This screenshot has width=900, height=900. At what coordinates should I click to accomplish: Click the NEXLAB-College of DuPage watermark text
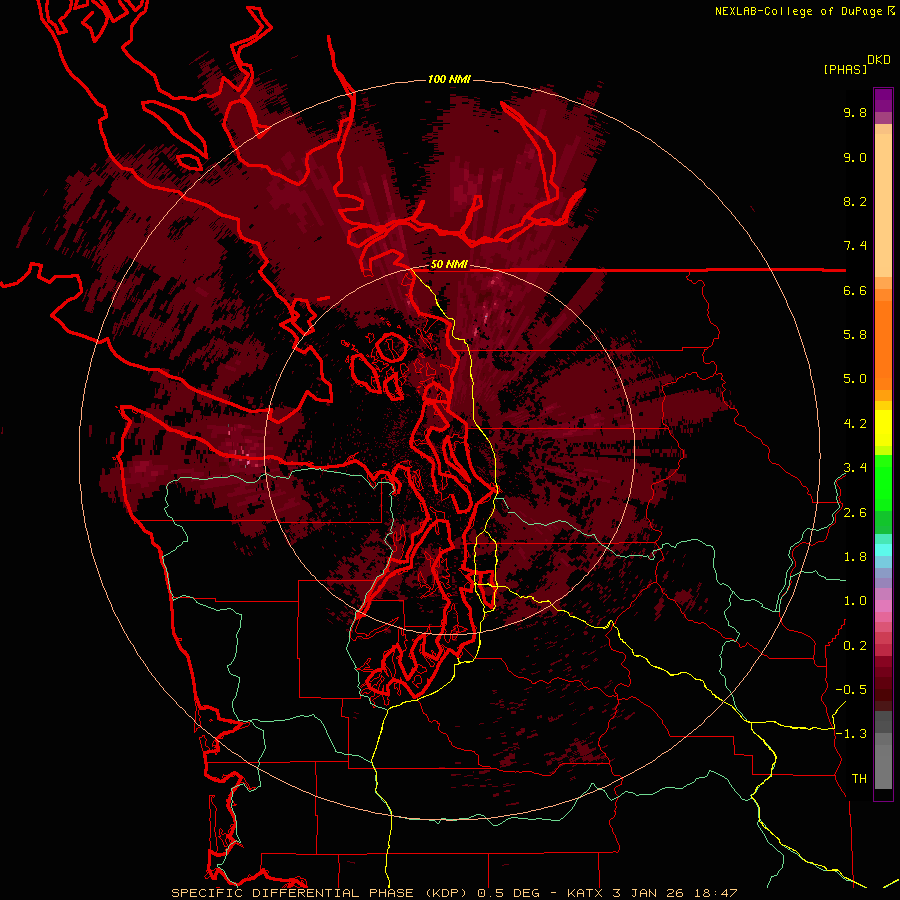[x=798, y=11]
